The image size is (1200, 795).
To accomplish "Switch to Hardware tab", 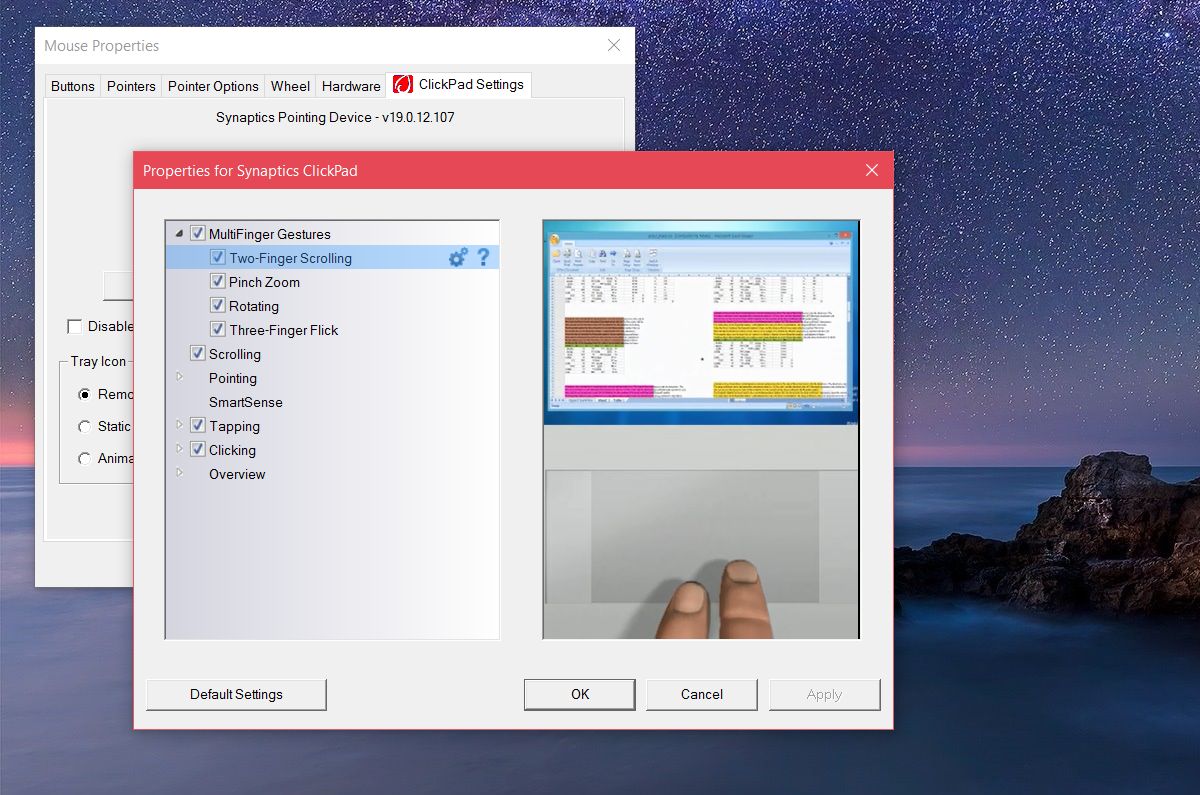I will 351,86.
